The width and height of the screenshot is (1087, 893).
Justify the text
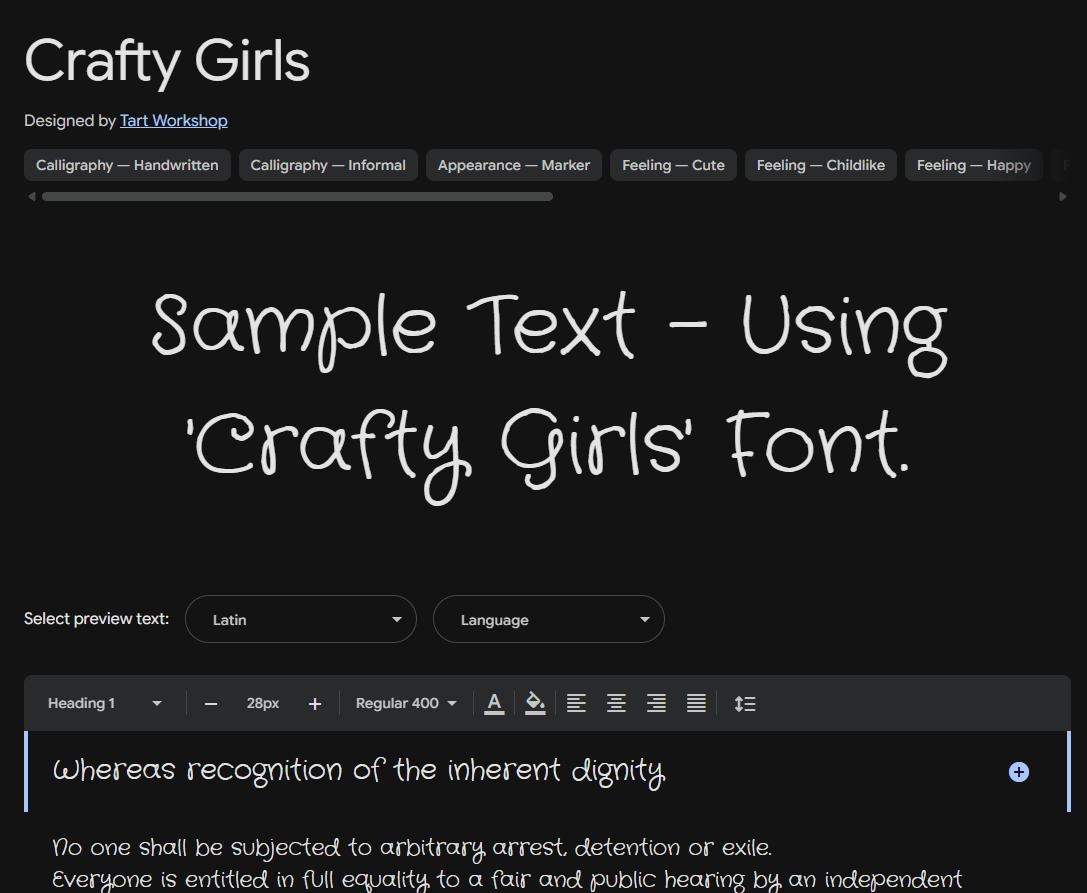[x=697, y=703]
